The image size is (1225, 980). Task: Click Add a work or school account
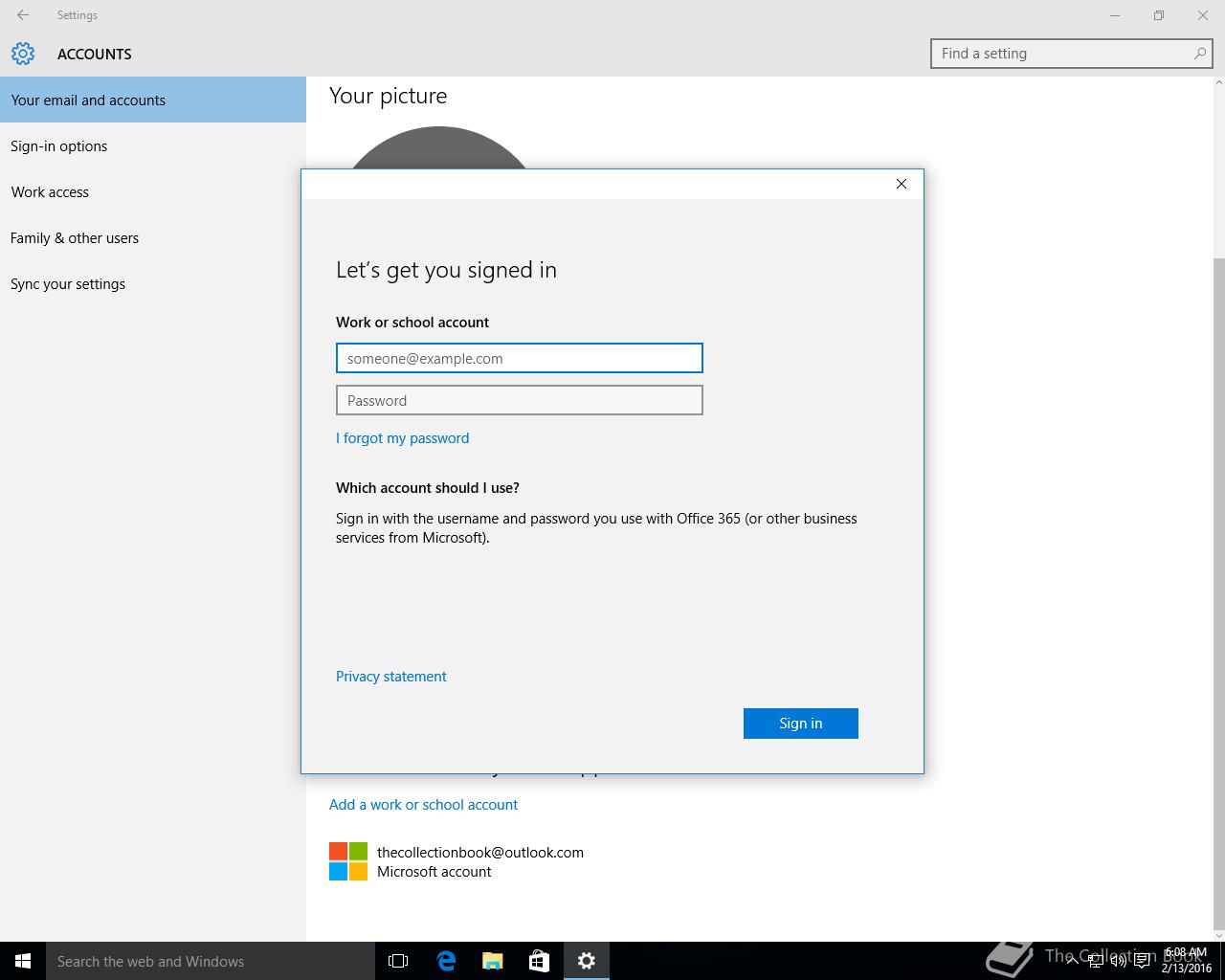click(x=423, y=804)
